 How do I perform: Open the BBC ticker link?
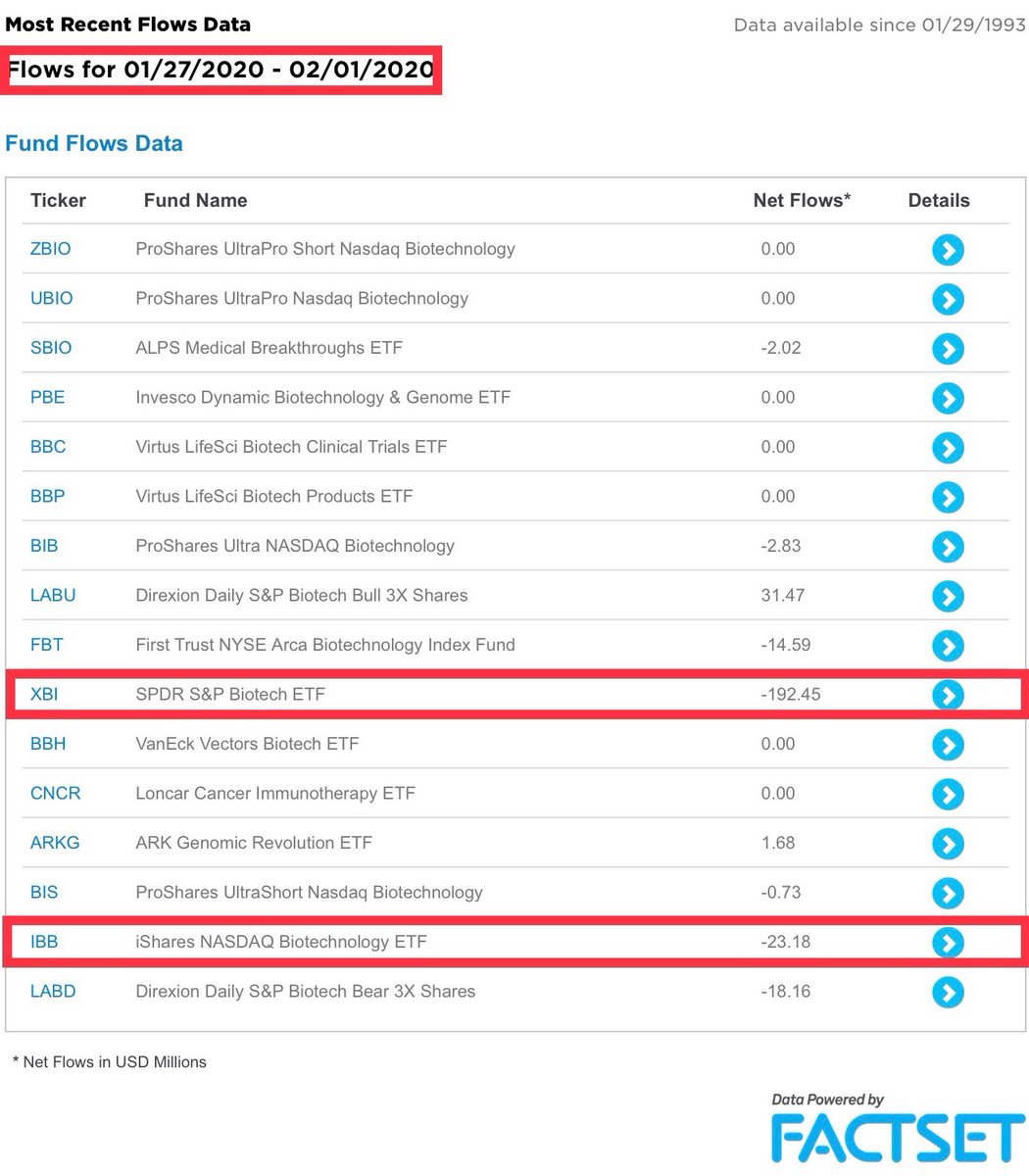[48, 447]
